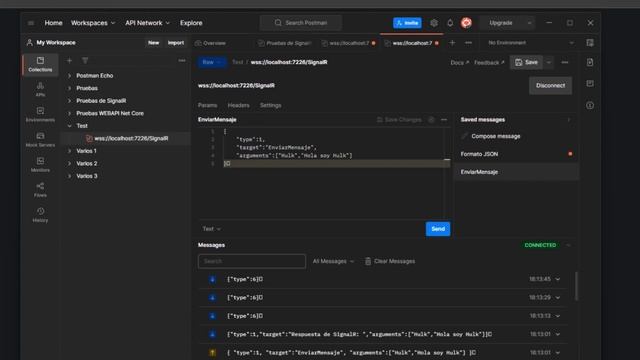Open the Monitors sidebar panel
This screenshot has height=360, width=640.
[x=40, y=164]
